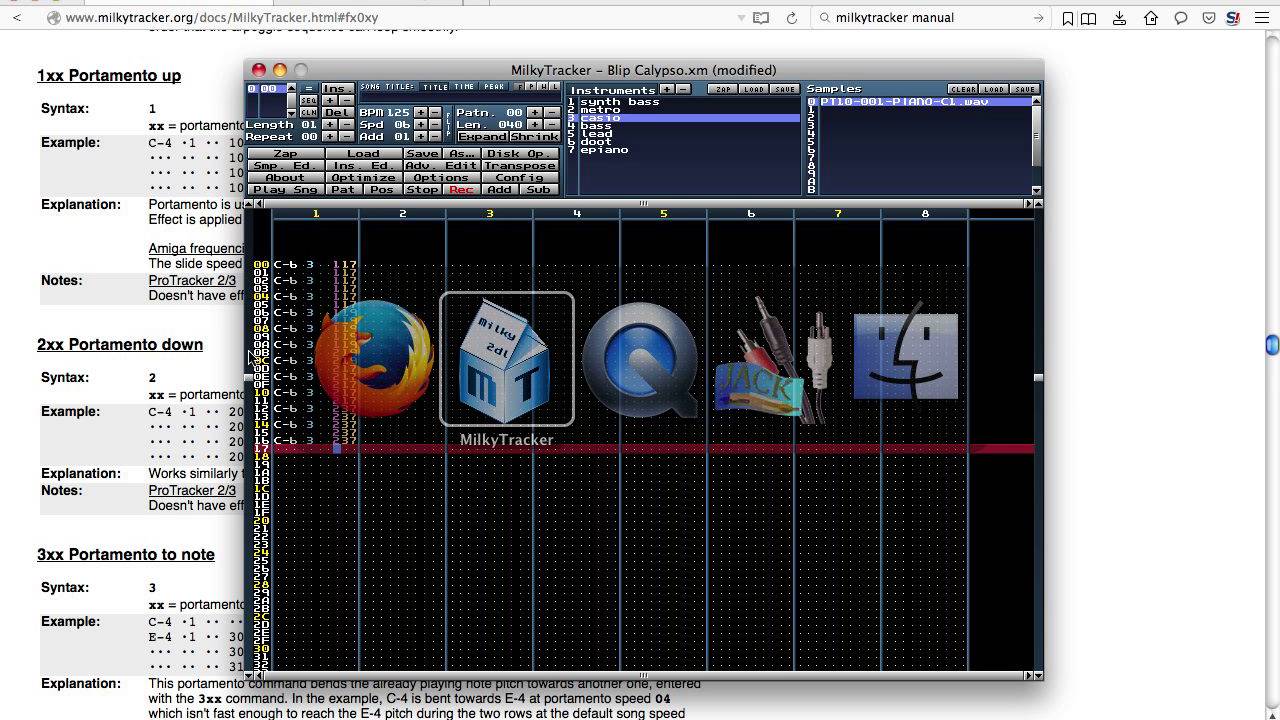Toggle the W flag button
The image size is (1280, 720).
point(542,87)
